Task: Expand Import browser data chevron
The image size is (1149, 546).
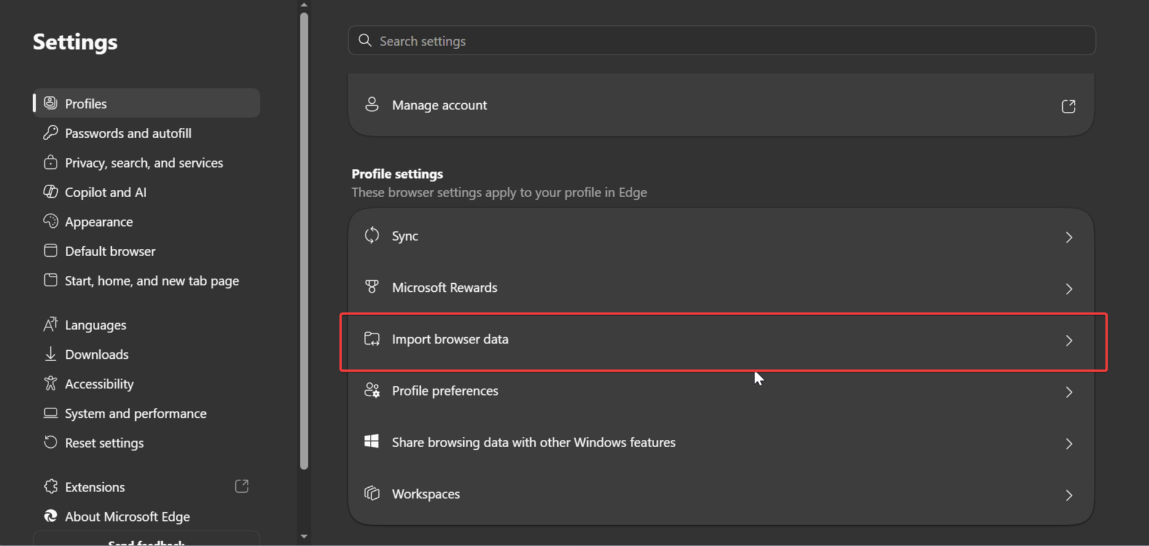Action: pyautogui.click(x=1069, y=341)
